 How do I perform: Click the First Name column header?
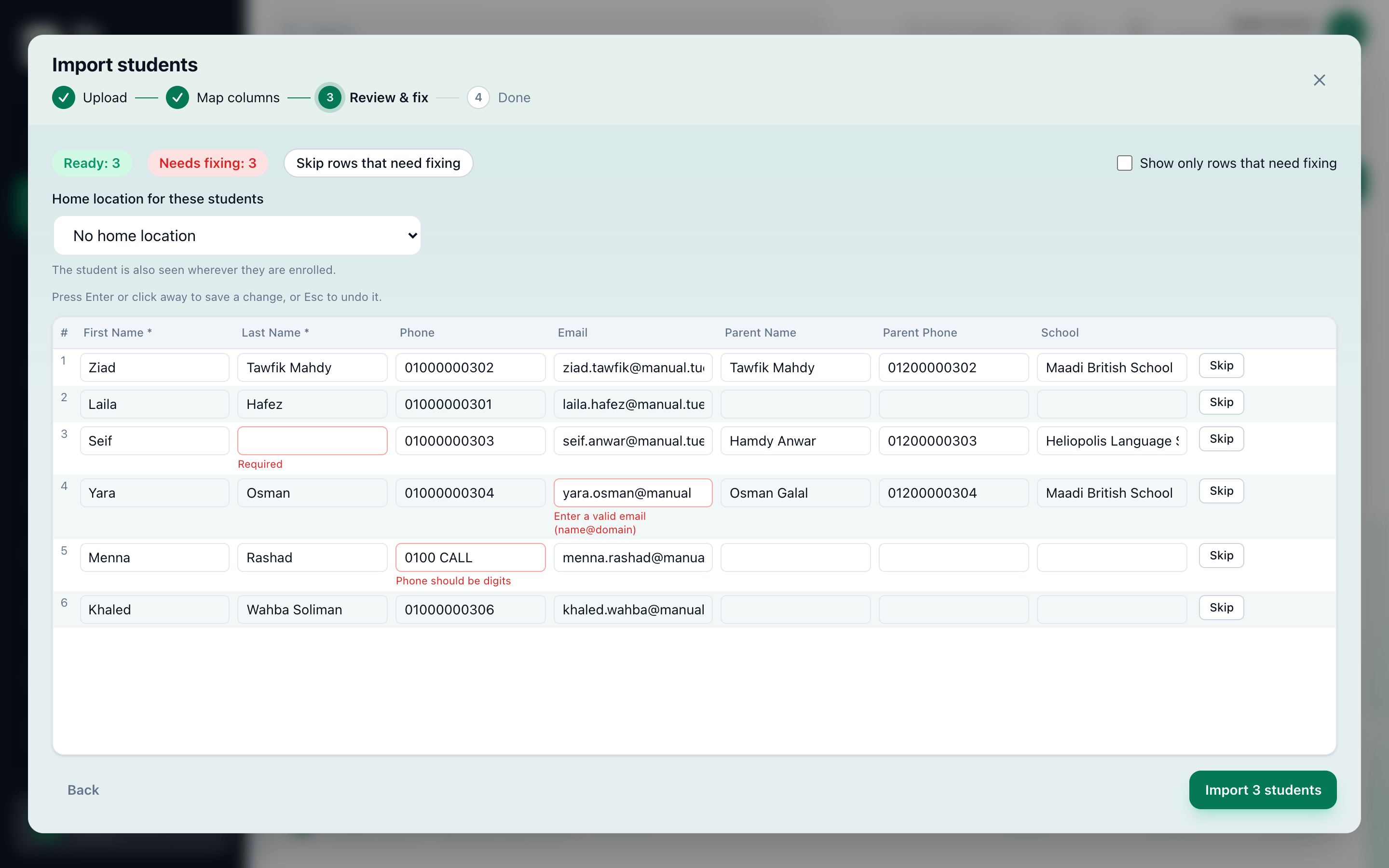coord(118,332)
